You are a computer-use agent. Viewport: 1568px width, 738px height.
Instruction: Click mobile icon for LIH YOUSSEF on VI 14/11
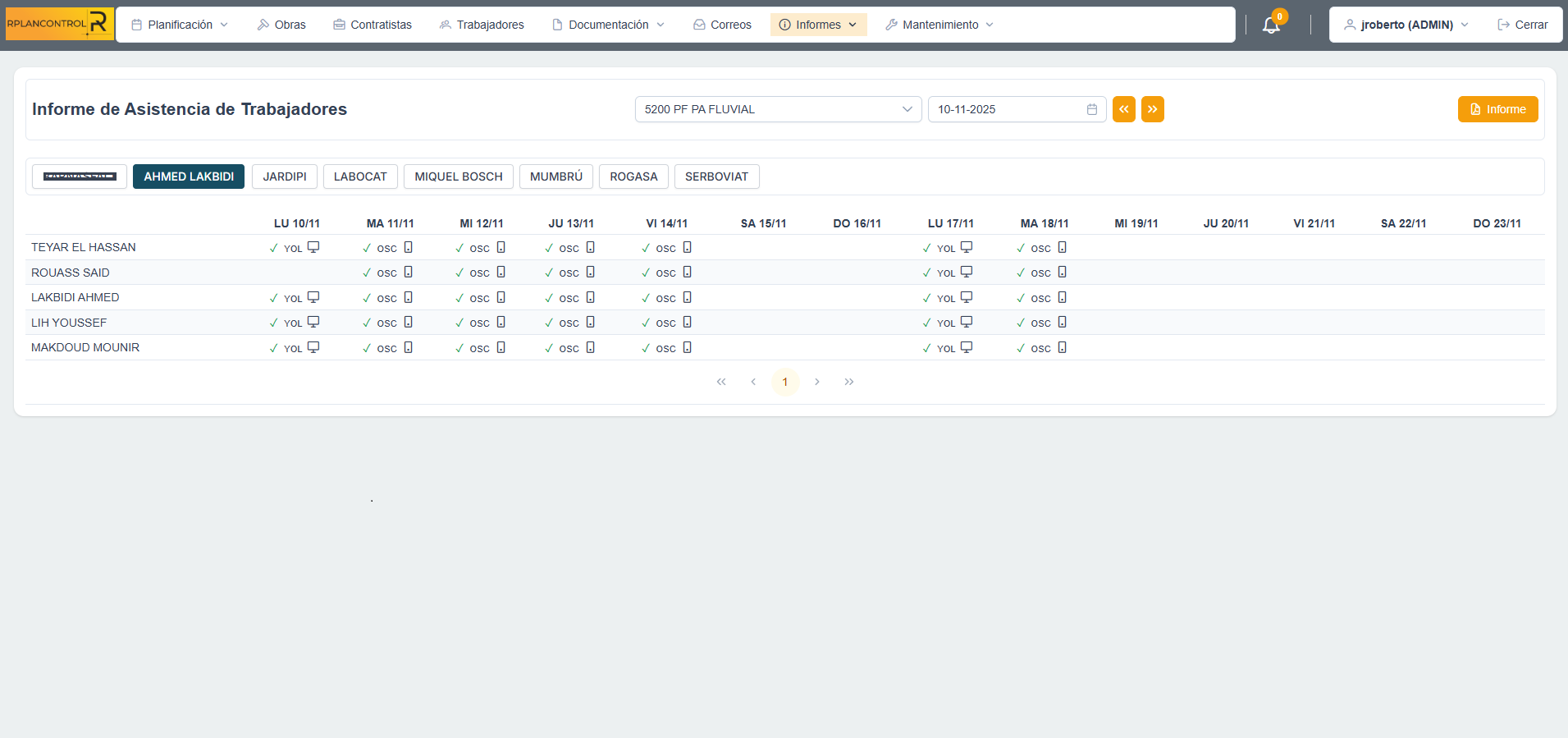(x=687, y=323)
